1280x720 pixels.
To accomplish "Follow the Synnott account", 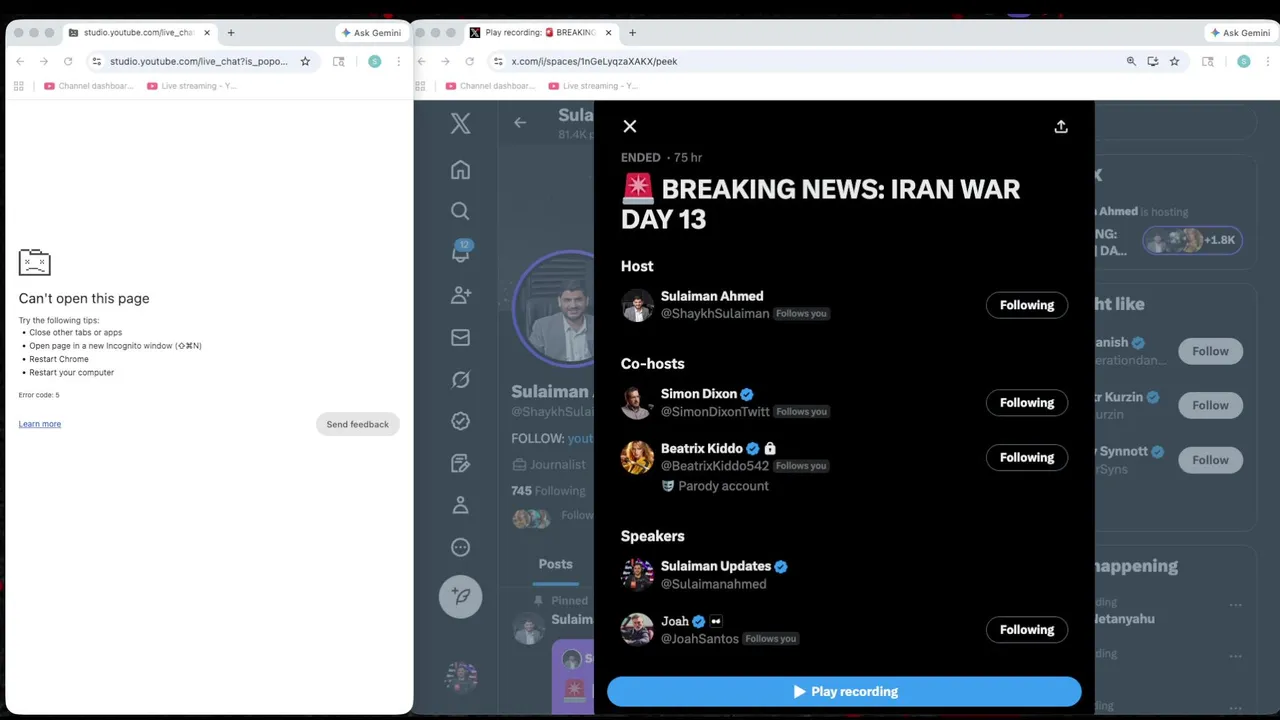I will pyautogui.click(x=1210, y=460).
